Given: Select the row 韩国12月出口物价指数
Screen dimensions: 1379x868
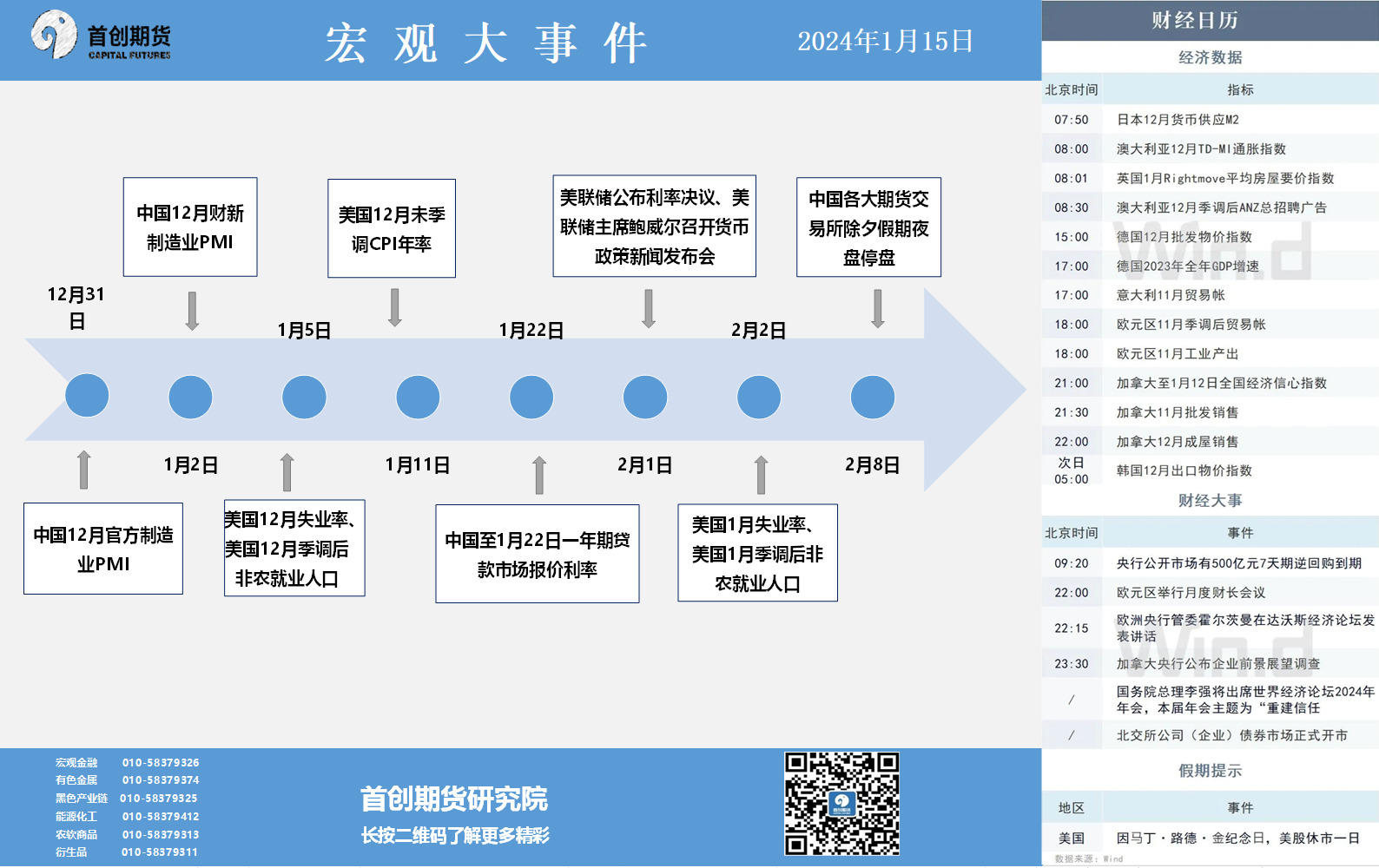Looking at the screenshot, I should [x=1211, y=470].
